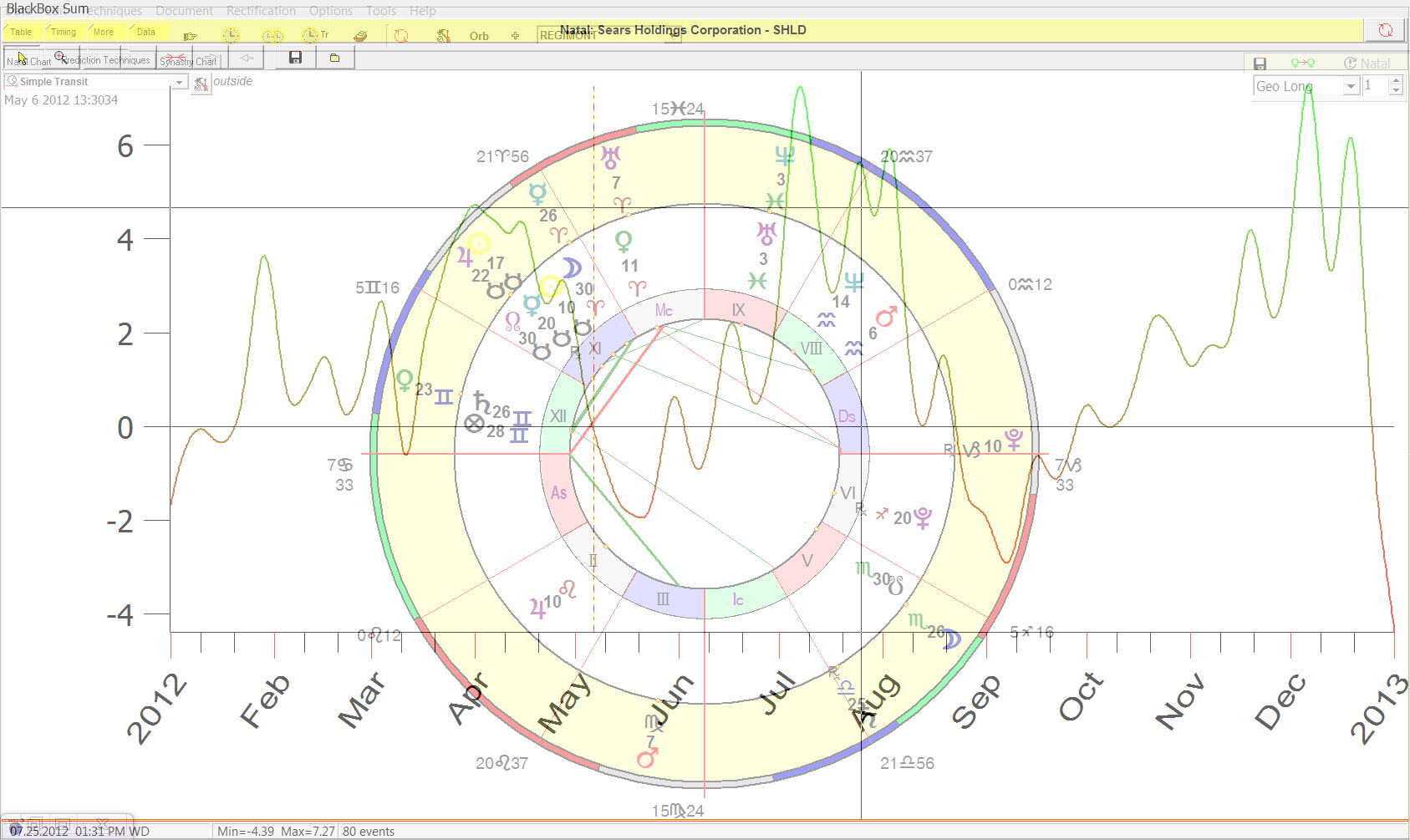
Task: Open the Rectification menu
Action: click(x=261, y=11)
